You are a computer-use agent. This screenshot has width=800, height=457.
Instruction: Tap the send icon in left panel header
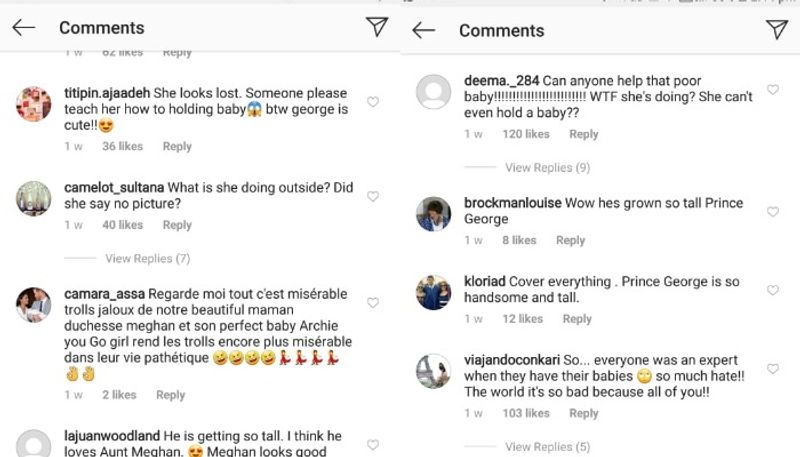(x=377, y=28)
